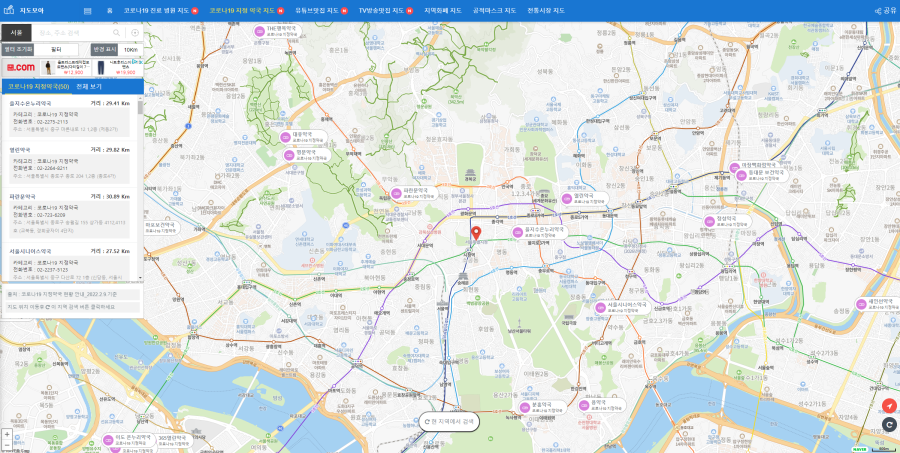900x453 pixels.
Task: Switch to 코로나19 지정약국(50) tab
Action: [38, 87]
